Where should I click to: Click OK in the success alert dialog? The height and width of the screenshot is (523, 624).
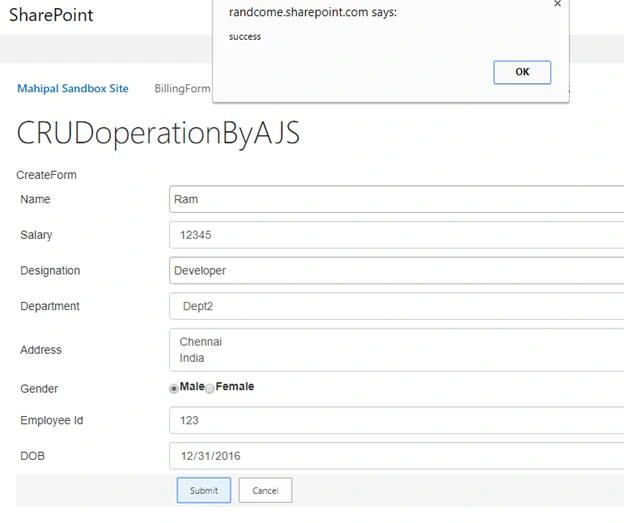pos(522,72)
